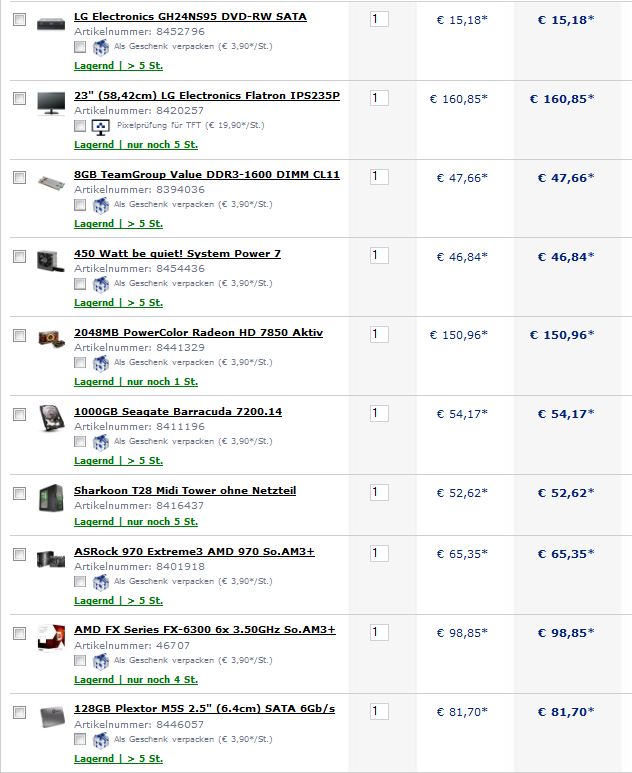Select the LG GH24NS95 DVD-RW row checkbox

(x=19, y=19)
